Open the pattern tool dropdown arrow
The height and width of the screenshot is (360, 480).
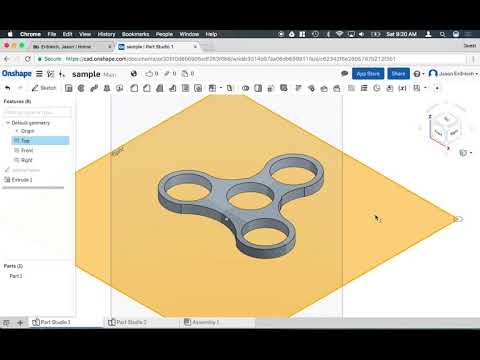coord(221,88)
